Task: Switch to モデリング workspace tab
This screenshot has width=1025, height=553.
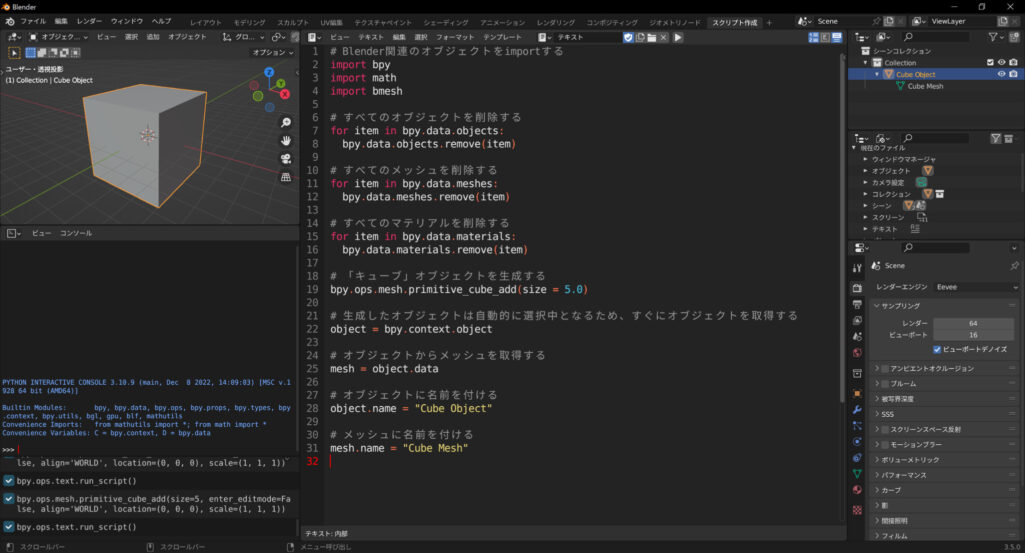Action: coord(249,22)
